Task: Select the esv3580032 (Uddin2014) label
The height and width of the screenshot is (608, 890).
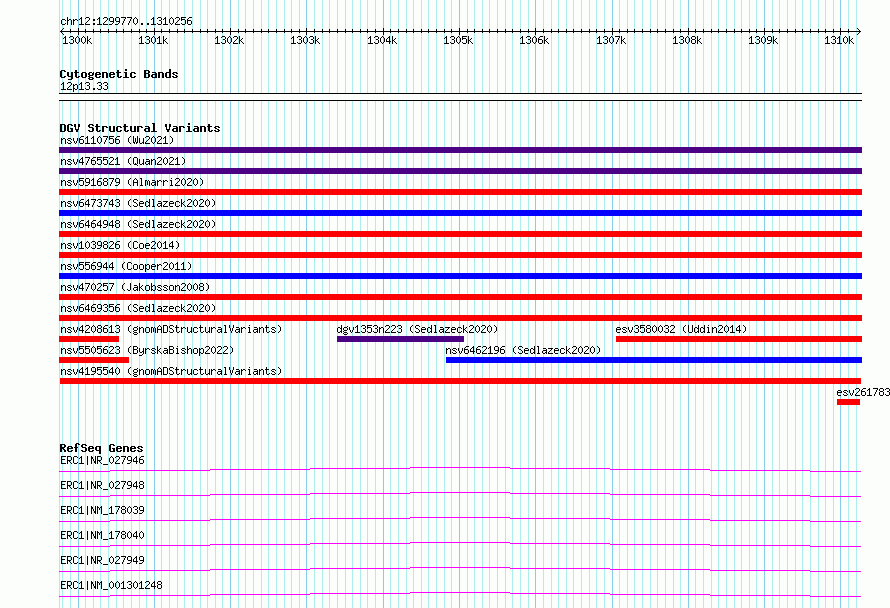Action: 681,329
